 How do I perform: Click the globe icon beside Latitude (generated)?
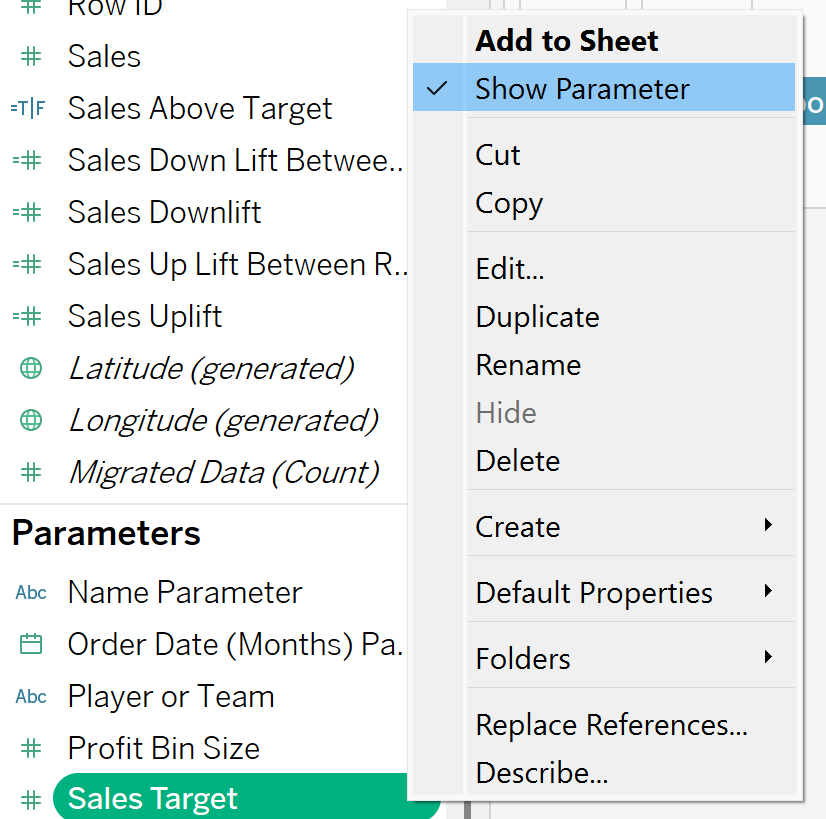[x=31, y=368]
